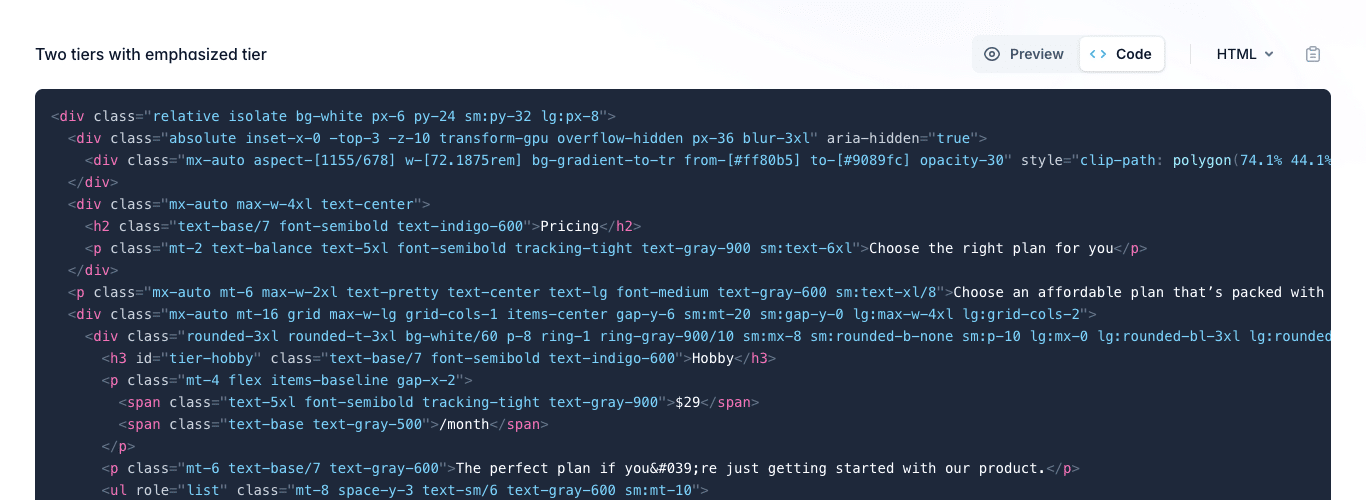Click the "Hobby" text in the h3 line

pyautogui.click(x=713, y=358)
